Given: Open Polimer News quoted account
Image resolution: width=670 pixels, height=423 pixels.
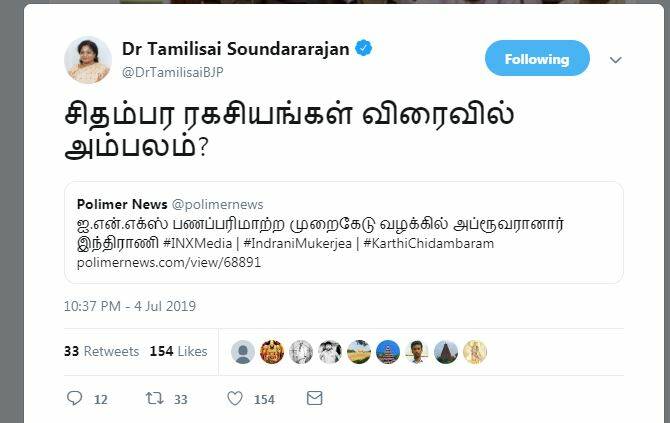Looking at the screenshot, I should [122, 204].
